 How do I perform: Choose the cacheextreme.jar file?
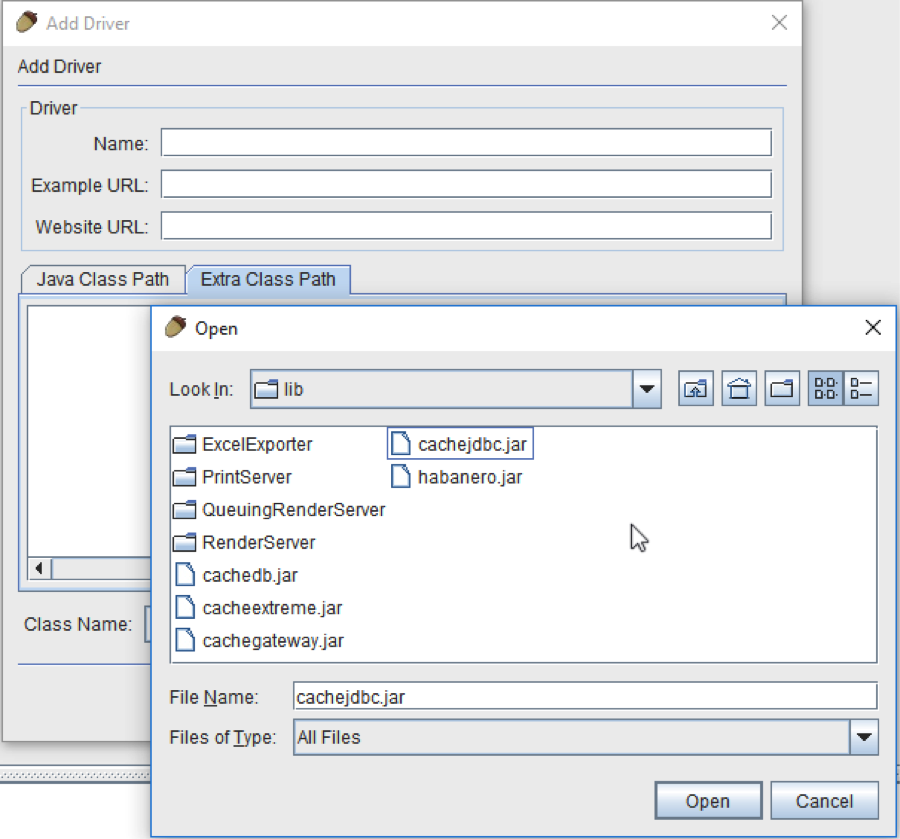(271, 608)
